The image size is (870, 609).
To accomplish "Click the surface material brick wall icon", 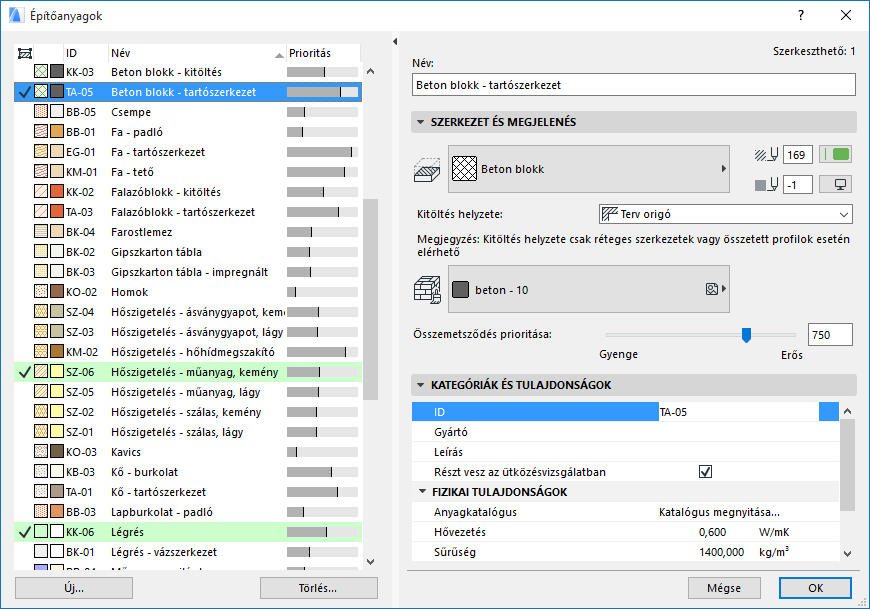I will [427, 290].
